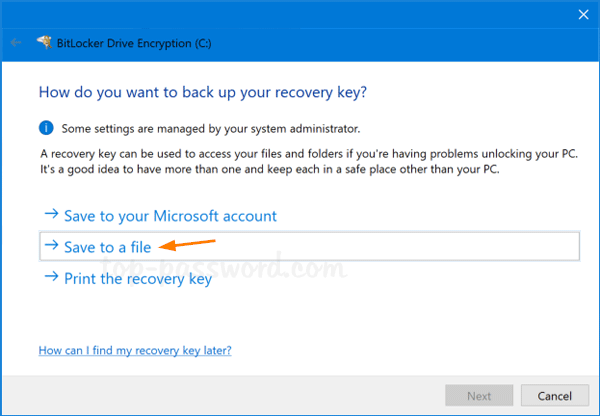Click the 'How do you want to back up' heading
This screenshot has height=416, width=600.
202,92
